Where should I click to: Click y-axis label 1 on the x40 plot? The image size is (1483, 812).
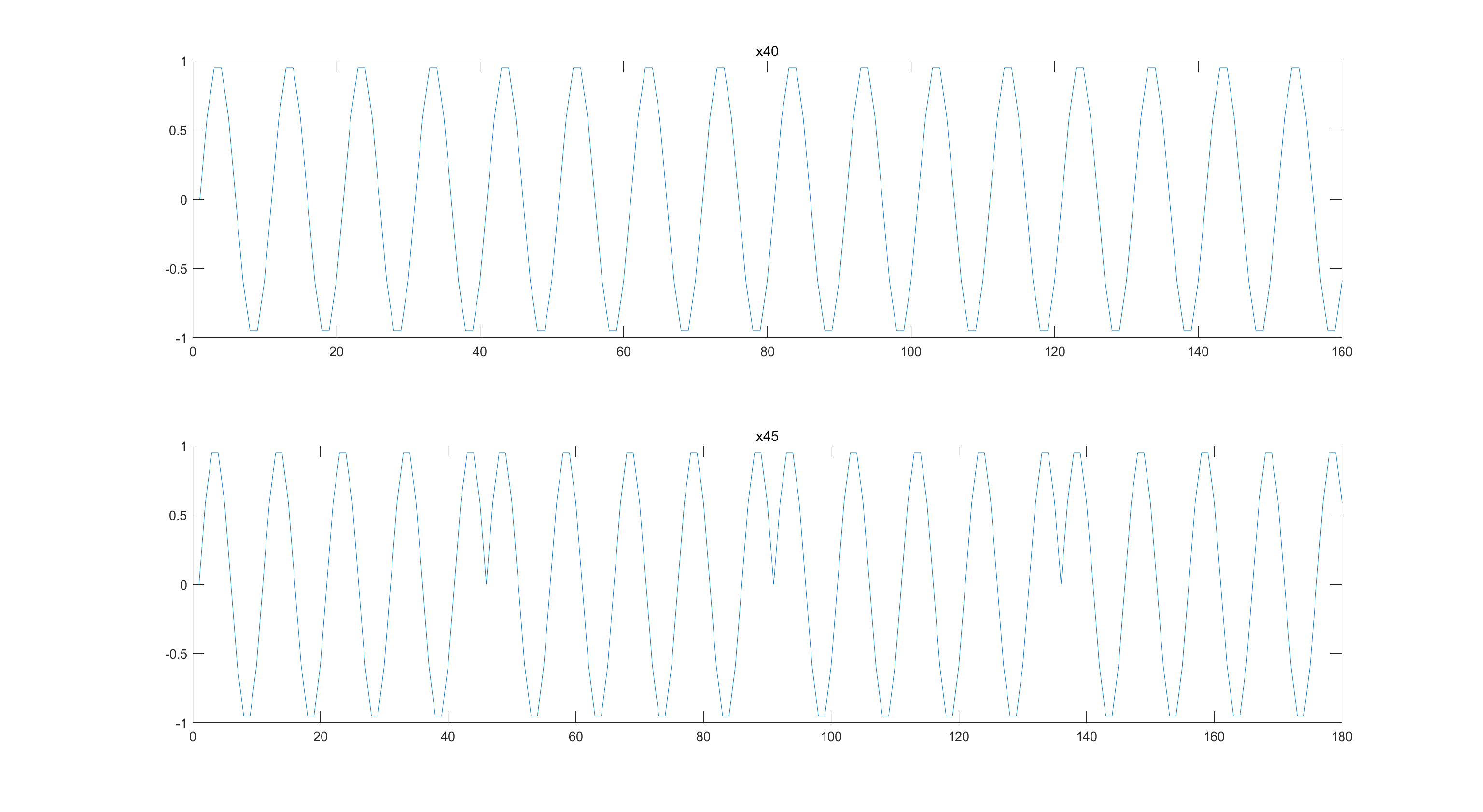[183, 62]
